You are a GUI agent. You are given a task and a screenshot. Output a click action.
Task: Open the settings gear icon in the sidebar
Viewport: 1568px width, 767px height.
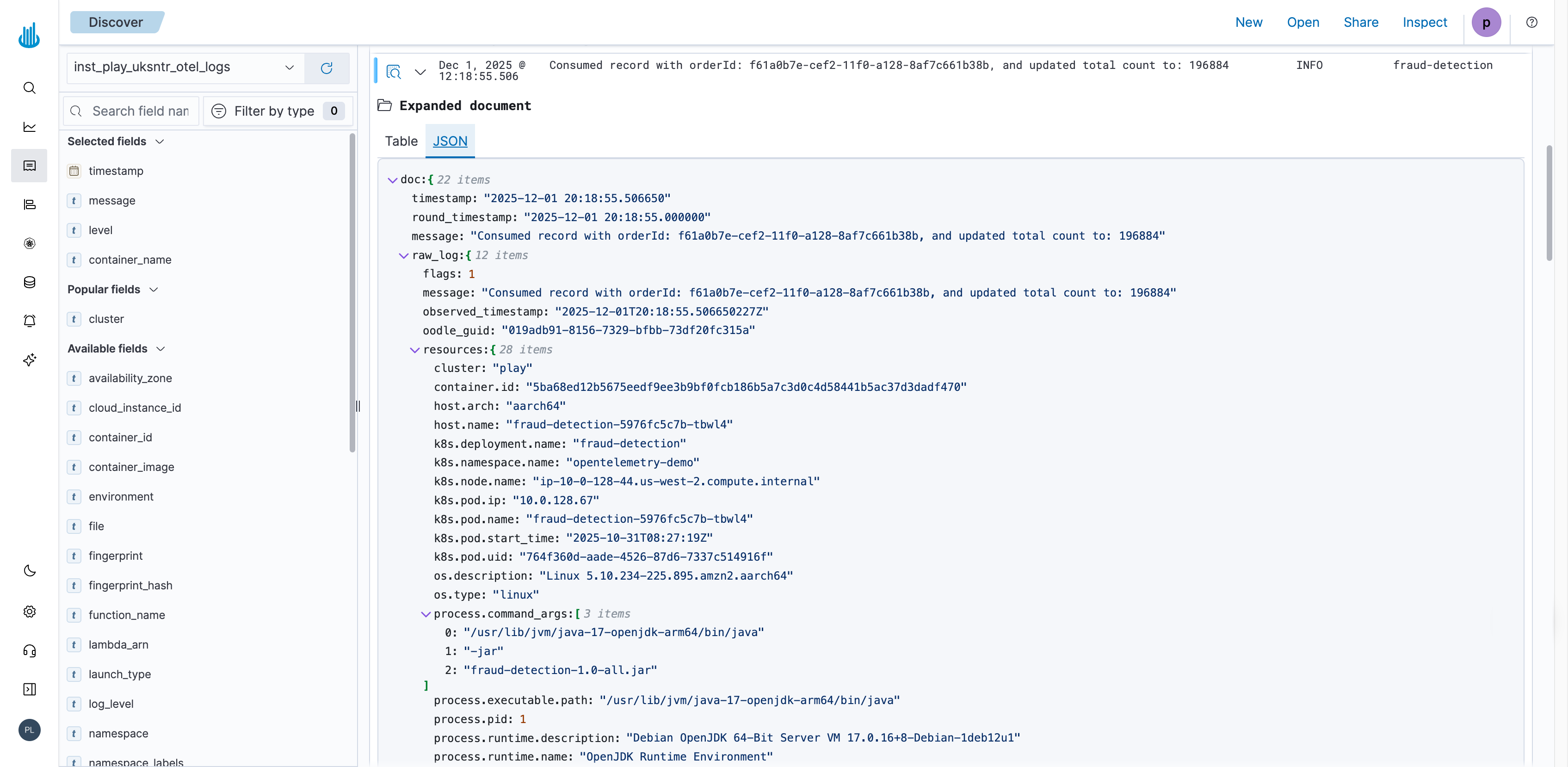click(x=29, y=612)
